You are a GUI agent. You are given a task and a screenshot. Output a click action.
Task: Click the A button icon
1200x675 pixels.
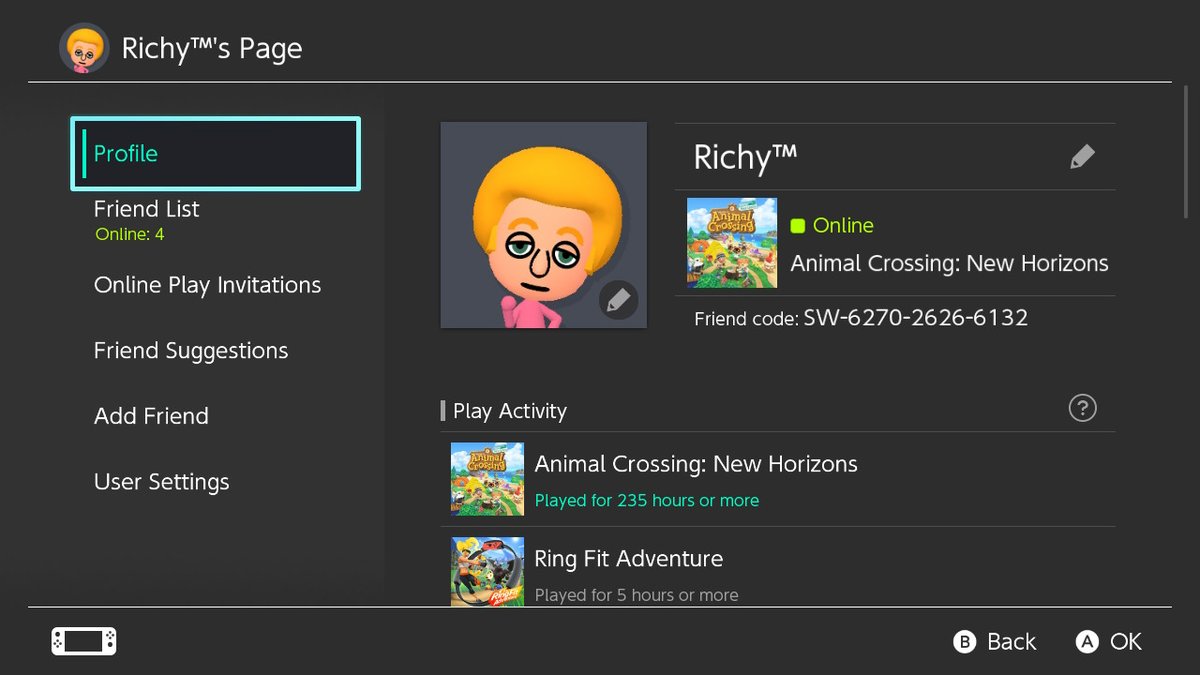coord(1087,642)
